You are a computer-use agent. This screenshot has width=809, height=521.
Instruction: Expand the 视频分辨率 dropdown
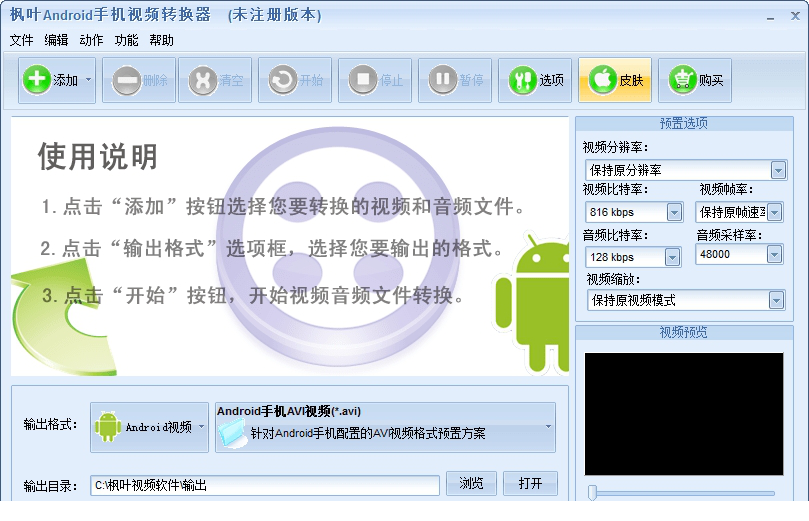(x=778, y=170)
